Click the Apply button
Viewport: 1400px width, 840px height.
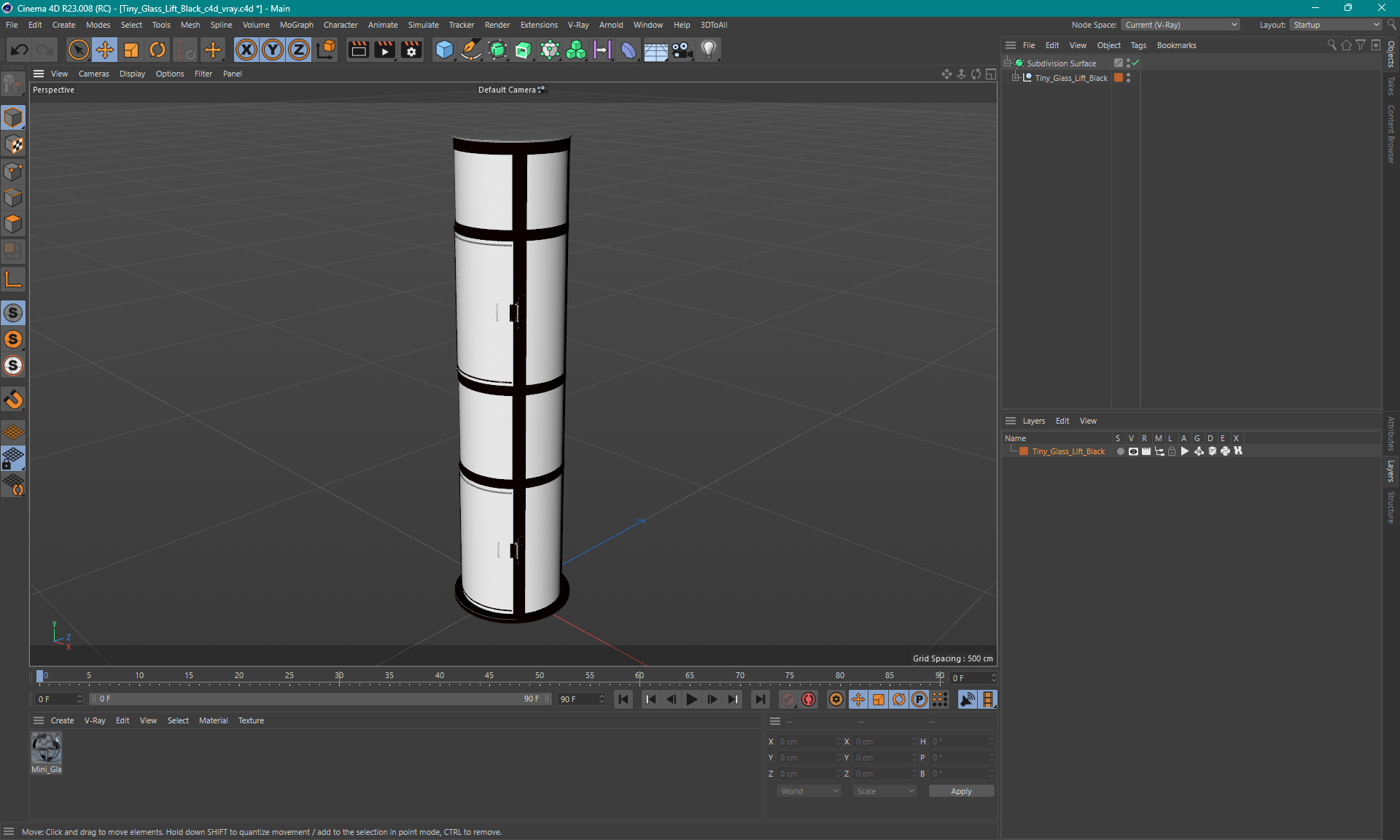click(x=961, y=791)
